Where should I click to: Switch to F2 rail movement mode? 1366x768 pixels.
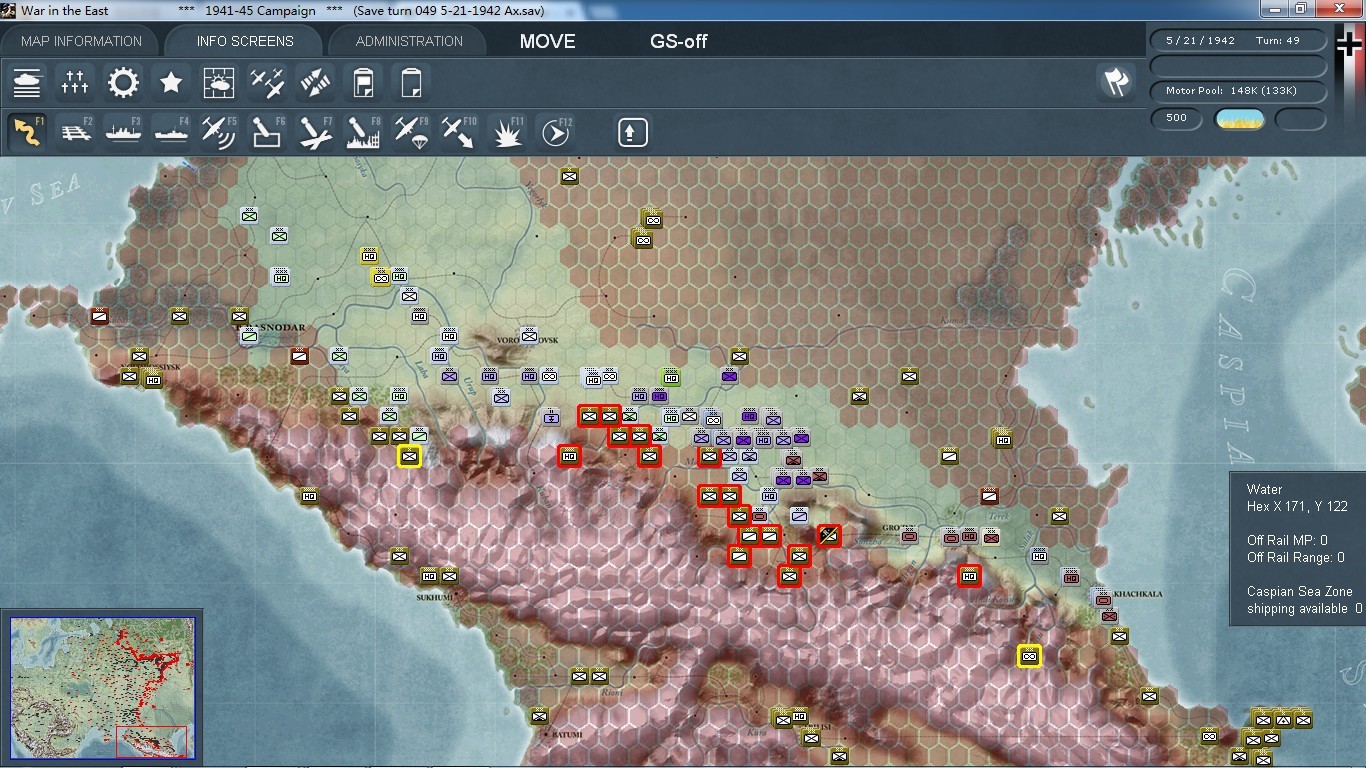(x=75, y=132)
